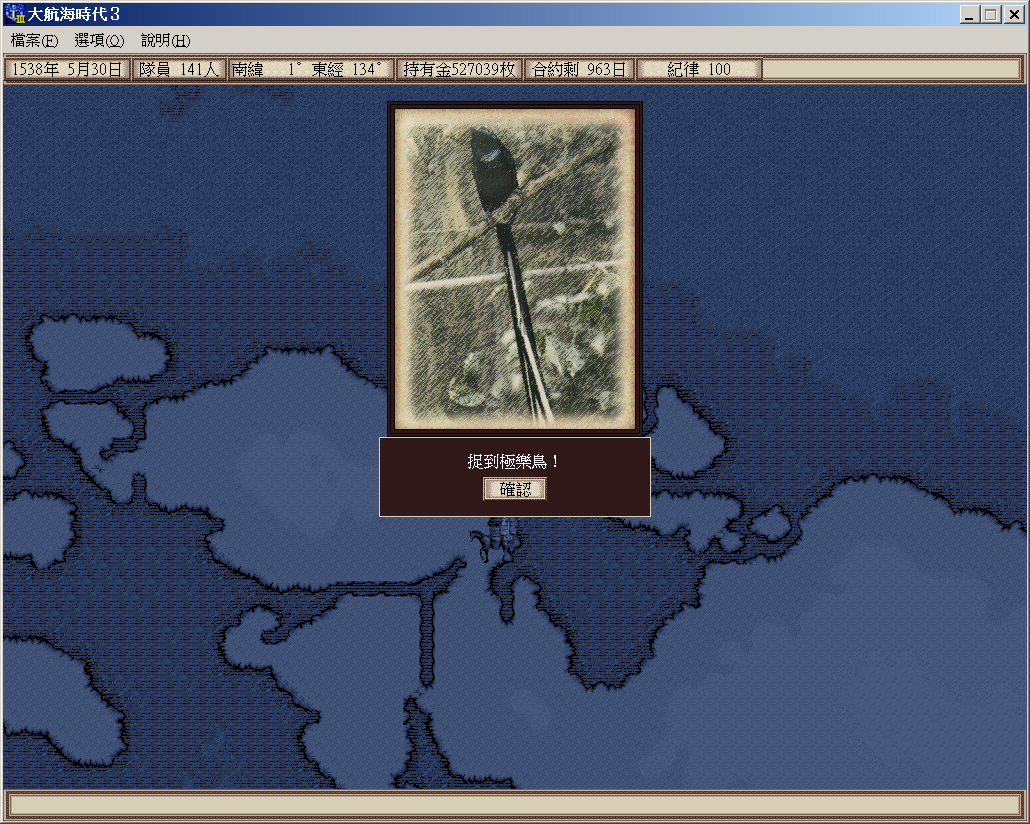Screen dimensions: 1030x824
Task: Click the 確認 button in the dialog
Action: click(x=515, y=489)
